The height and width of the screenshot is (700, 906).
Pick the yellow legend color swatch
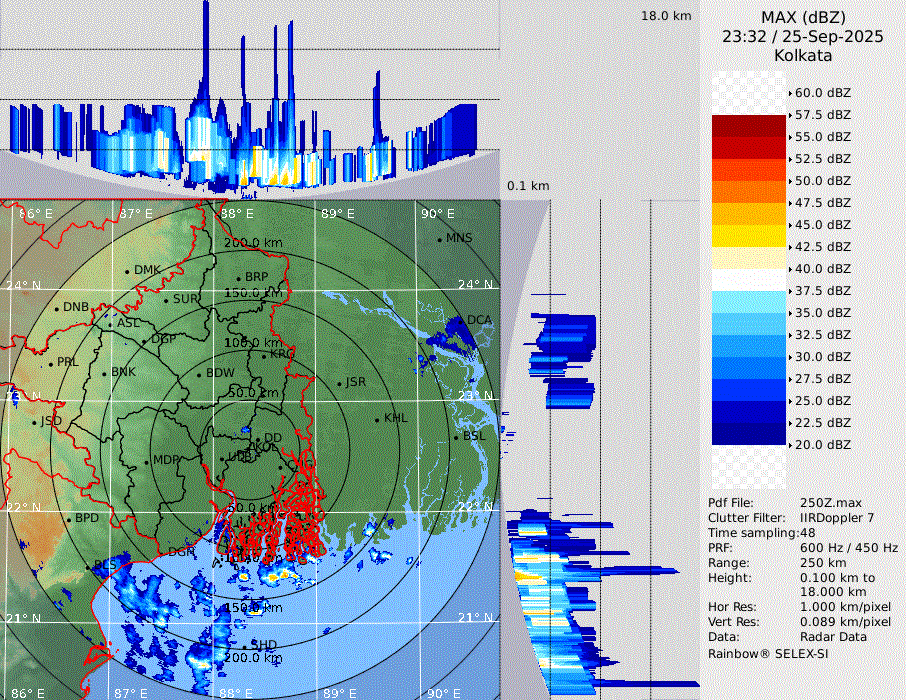point(749,236)
